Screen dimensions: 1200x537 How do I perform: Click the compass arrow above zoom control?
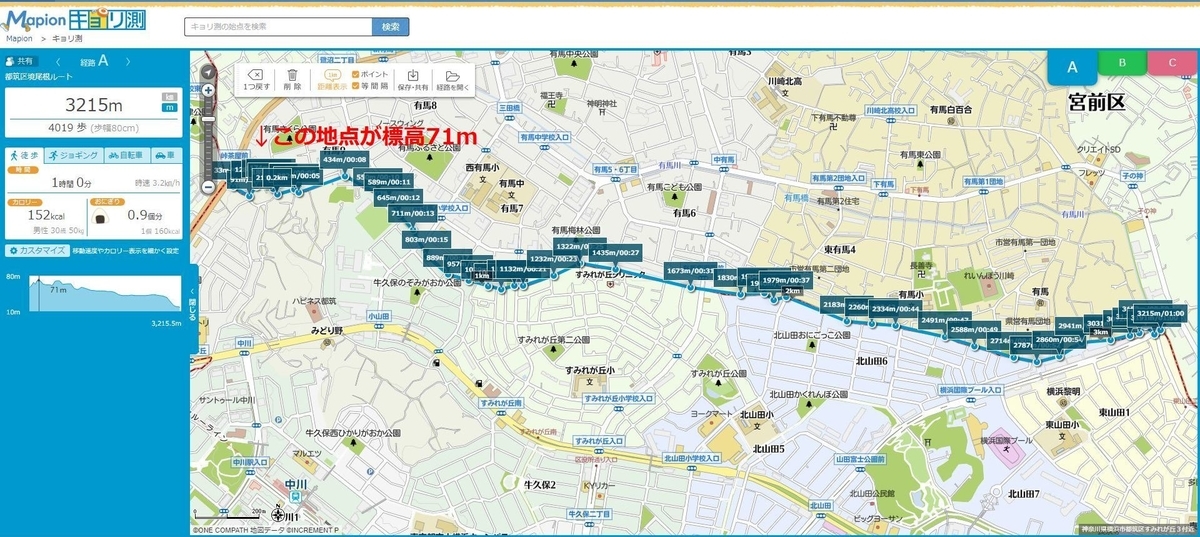tap(208, 72)
